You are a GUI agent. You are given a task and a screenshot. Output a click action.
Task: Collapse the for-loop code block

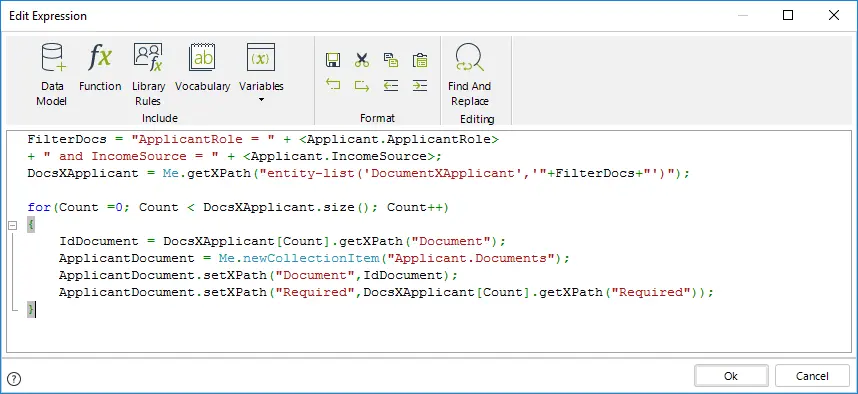(x=13, y=225)
